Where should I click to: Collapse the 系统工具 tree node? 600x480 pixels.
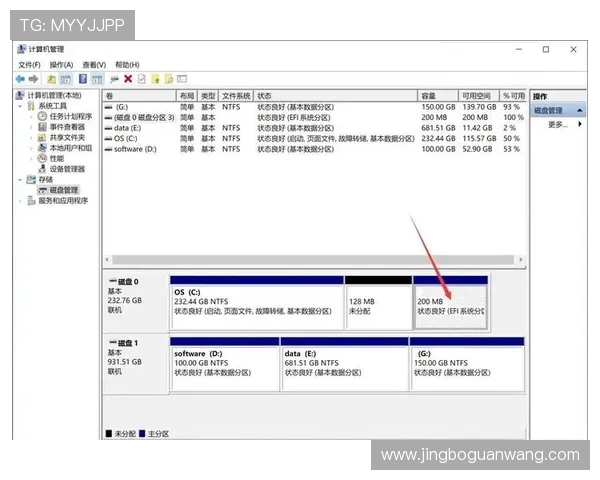pos(20,106)
